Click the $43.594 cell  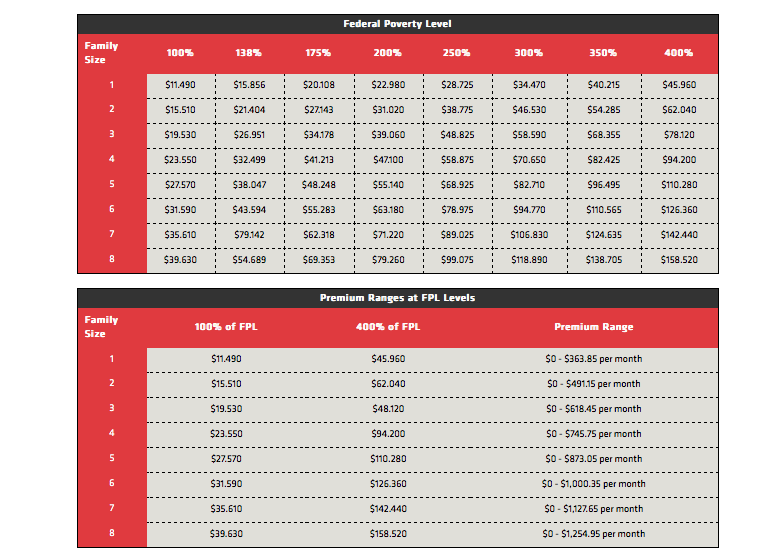(249, 210)
